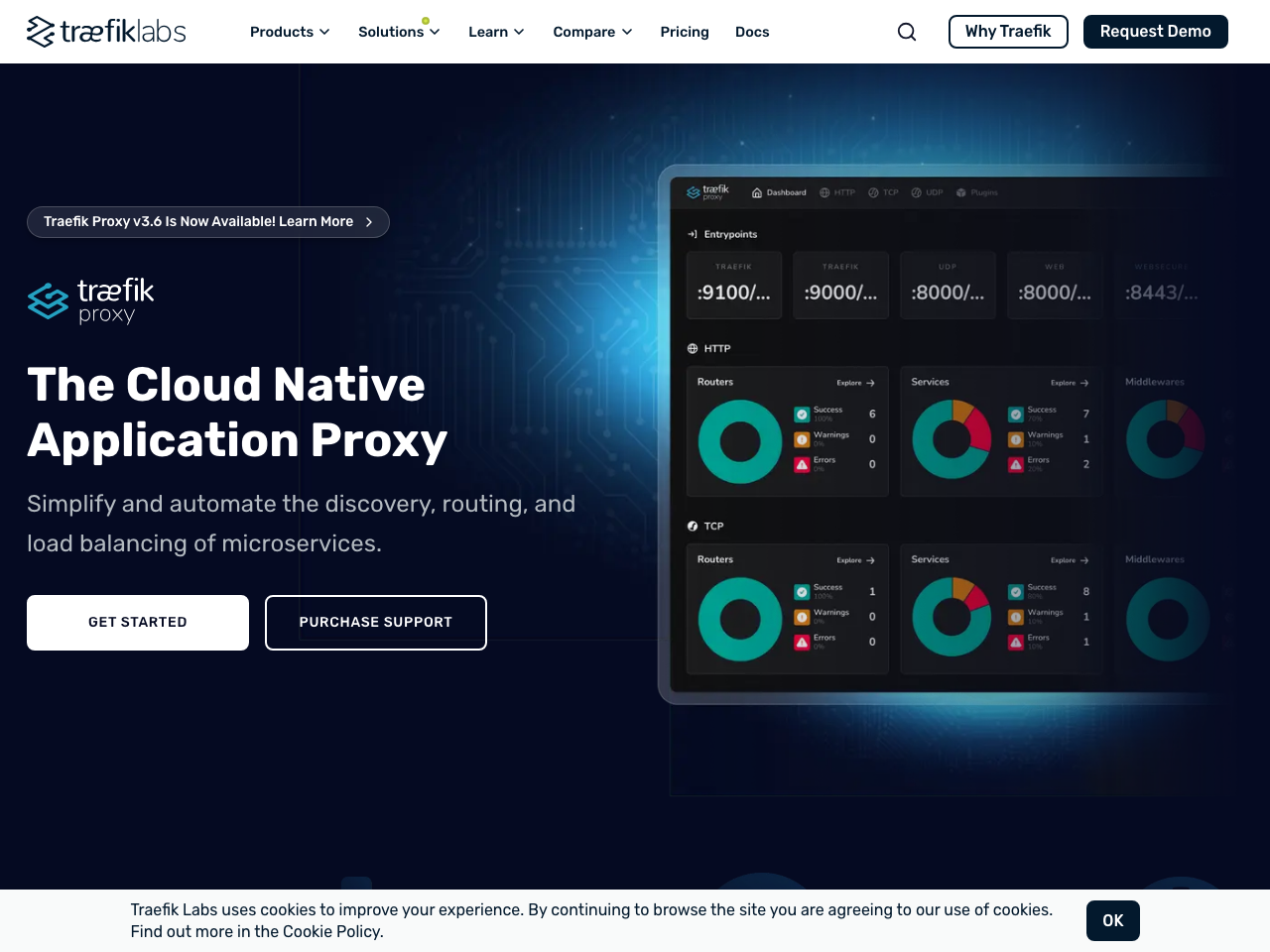Open the Cookie Policy link
Screen dimensions: 1270x952
pyautogui.click(x=329, y=931)
